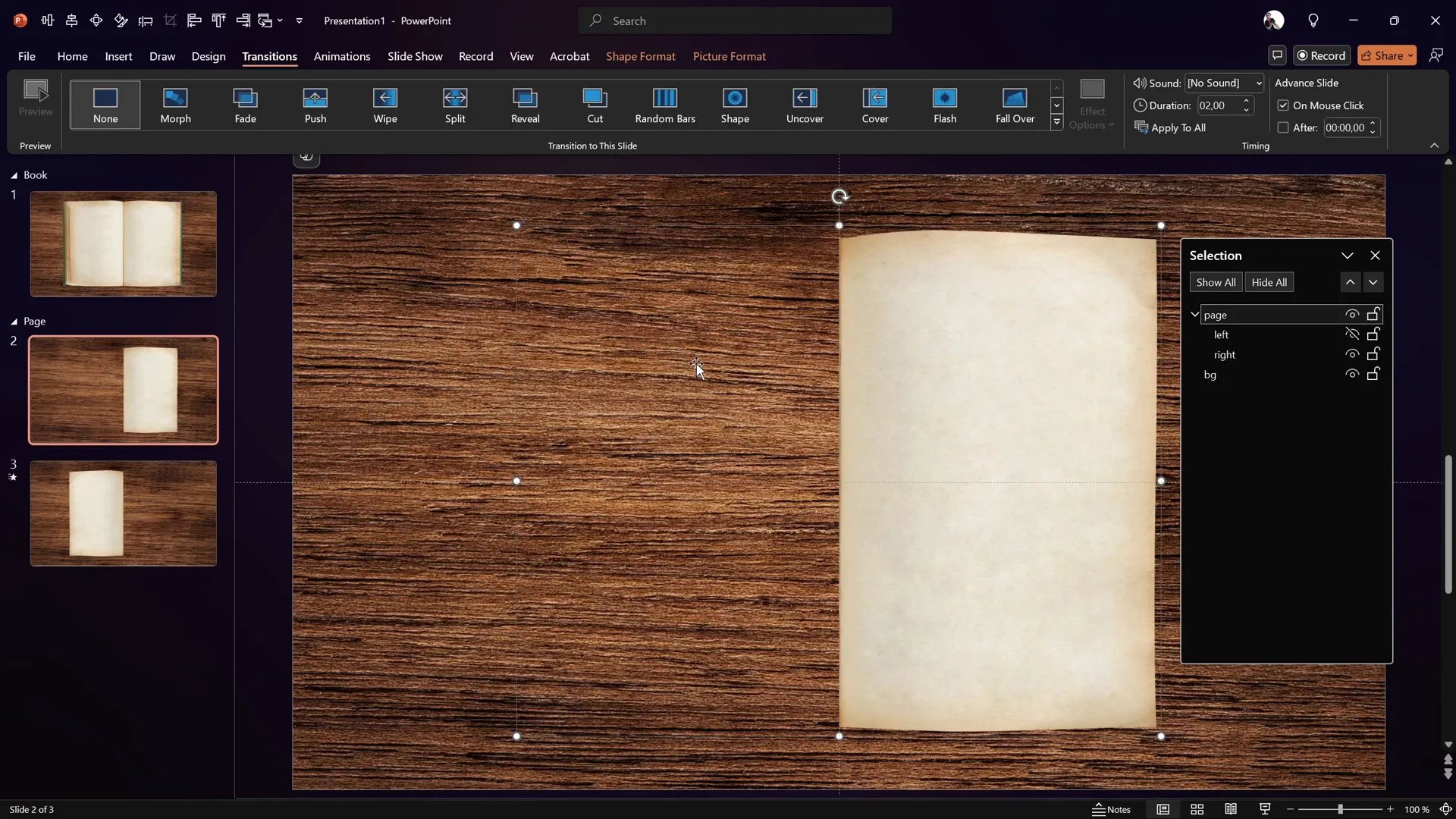Open the Comments pane icon

(1278, 55)
